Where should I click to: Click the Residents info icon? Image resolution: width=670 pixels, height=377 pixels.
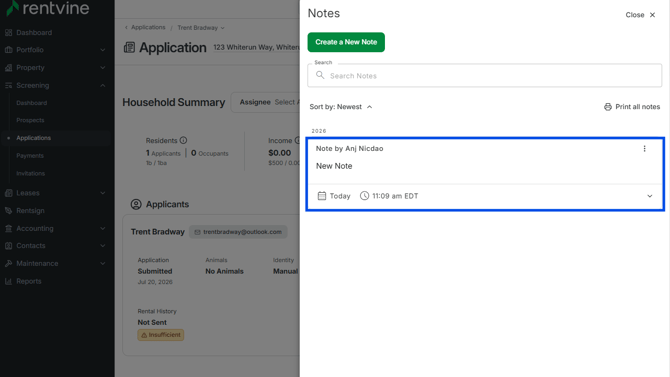pyautogui.click(x=183, y=140)
